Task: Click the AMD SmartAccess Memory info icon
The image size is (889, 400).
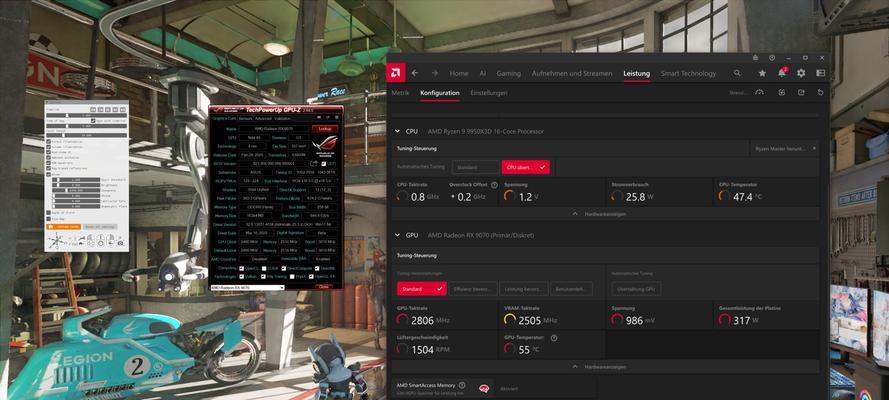Action: point(462,385)
